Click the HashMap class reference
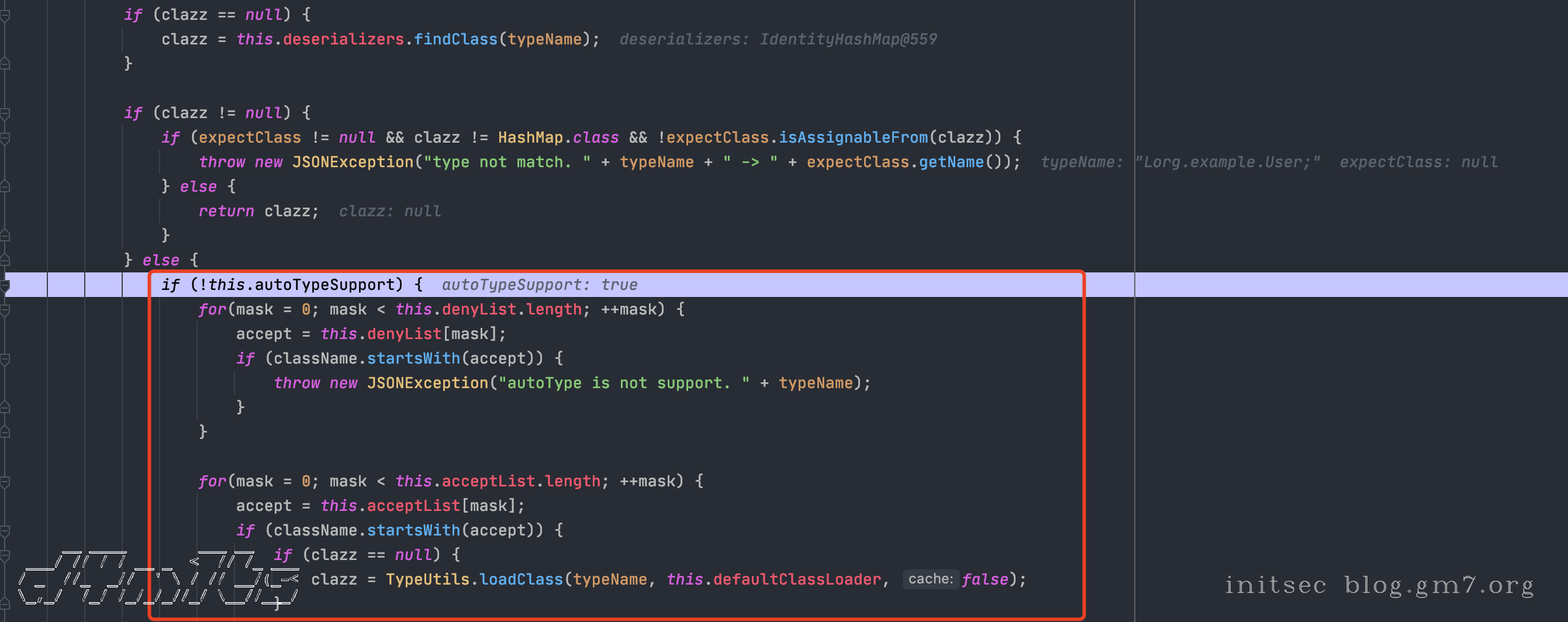The image size is (1568, 622). tap(530, 137)
